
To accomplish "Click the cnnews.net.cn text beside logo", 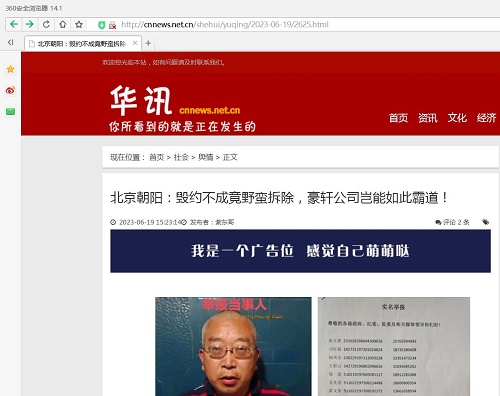I will click(x=209, y=110).
